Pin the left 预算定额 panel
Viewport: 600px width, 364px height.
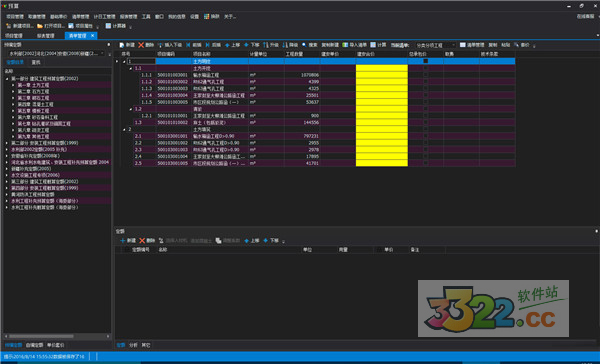[109, 45]
